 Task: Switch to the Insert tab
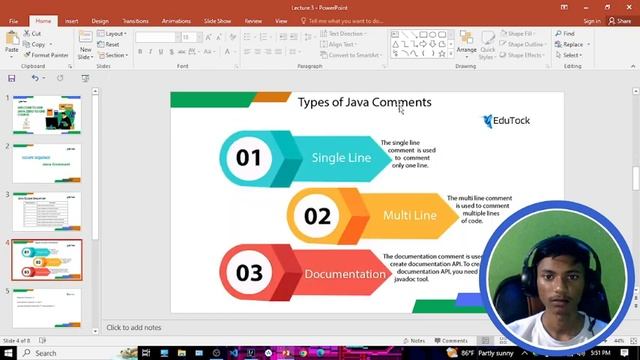point(71,21)
